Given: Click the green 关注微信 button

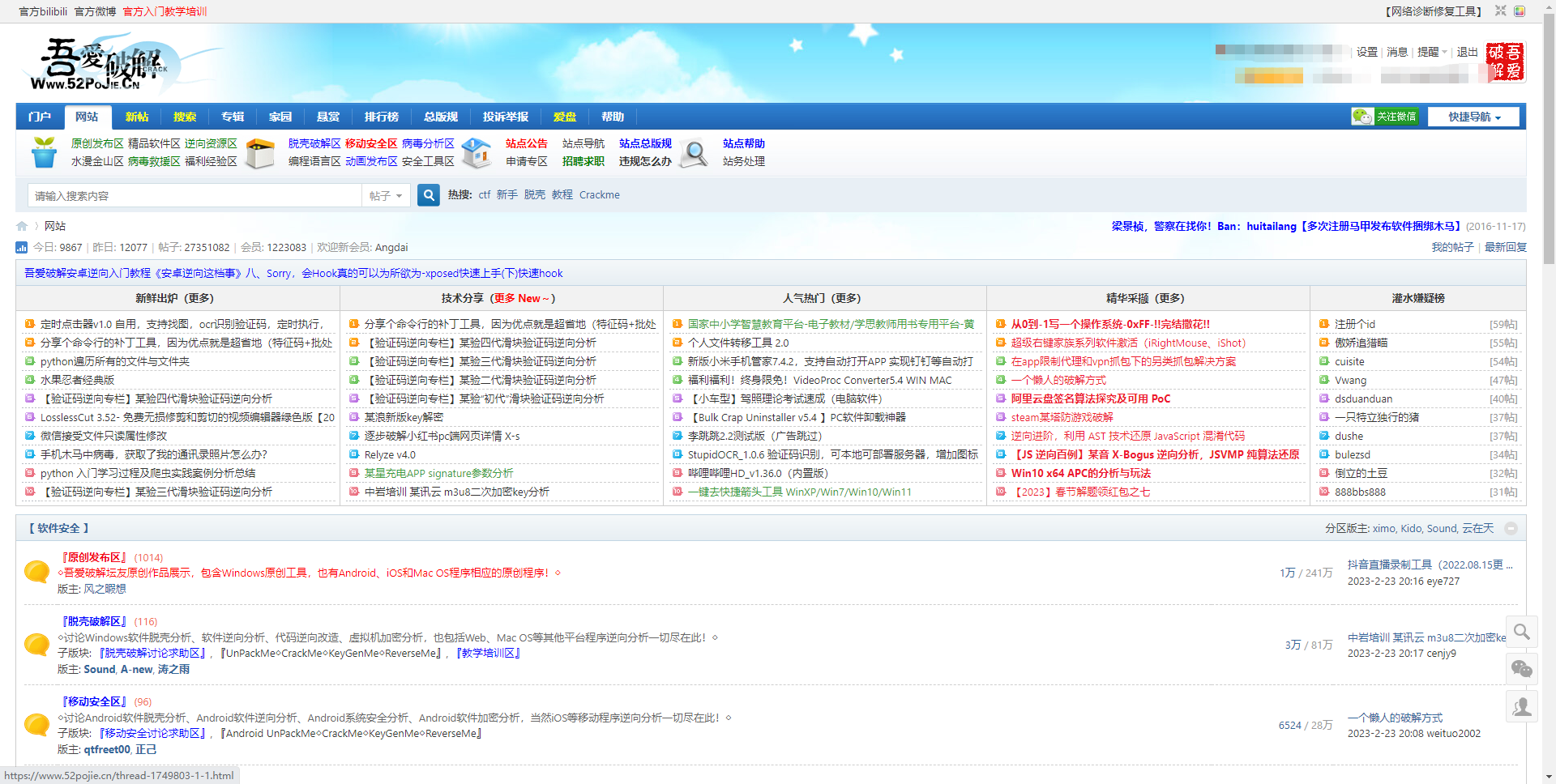Looking at the screenshot, I should pyautogui.click(x=1385, y=117).
